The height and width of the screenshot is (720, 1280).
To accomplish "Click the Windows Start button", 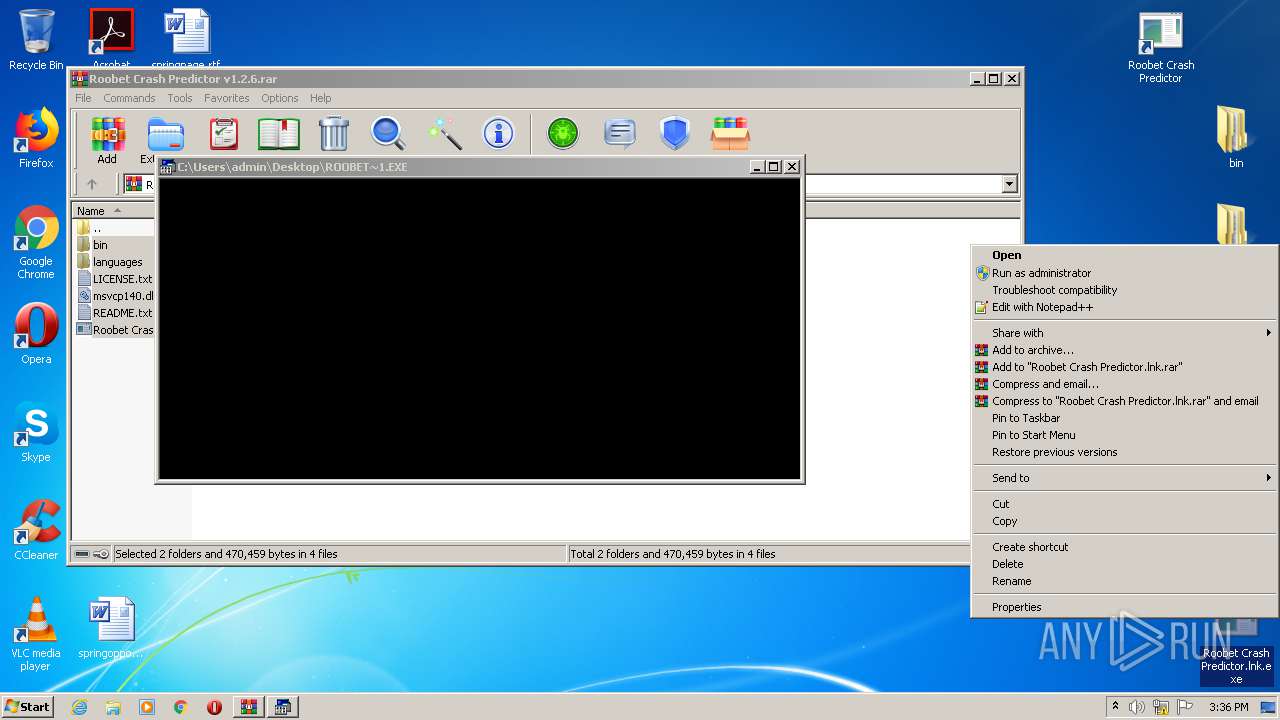I will 27,707.
